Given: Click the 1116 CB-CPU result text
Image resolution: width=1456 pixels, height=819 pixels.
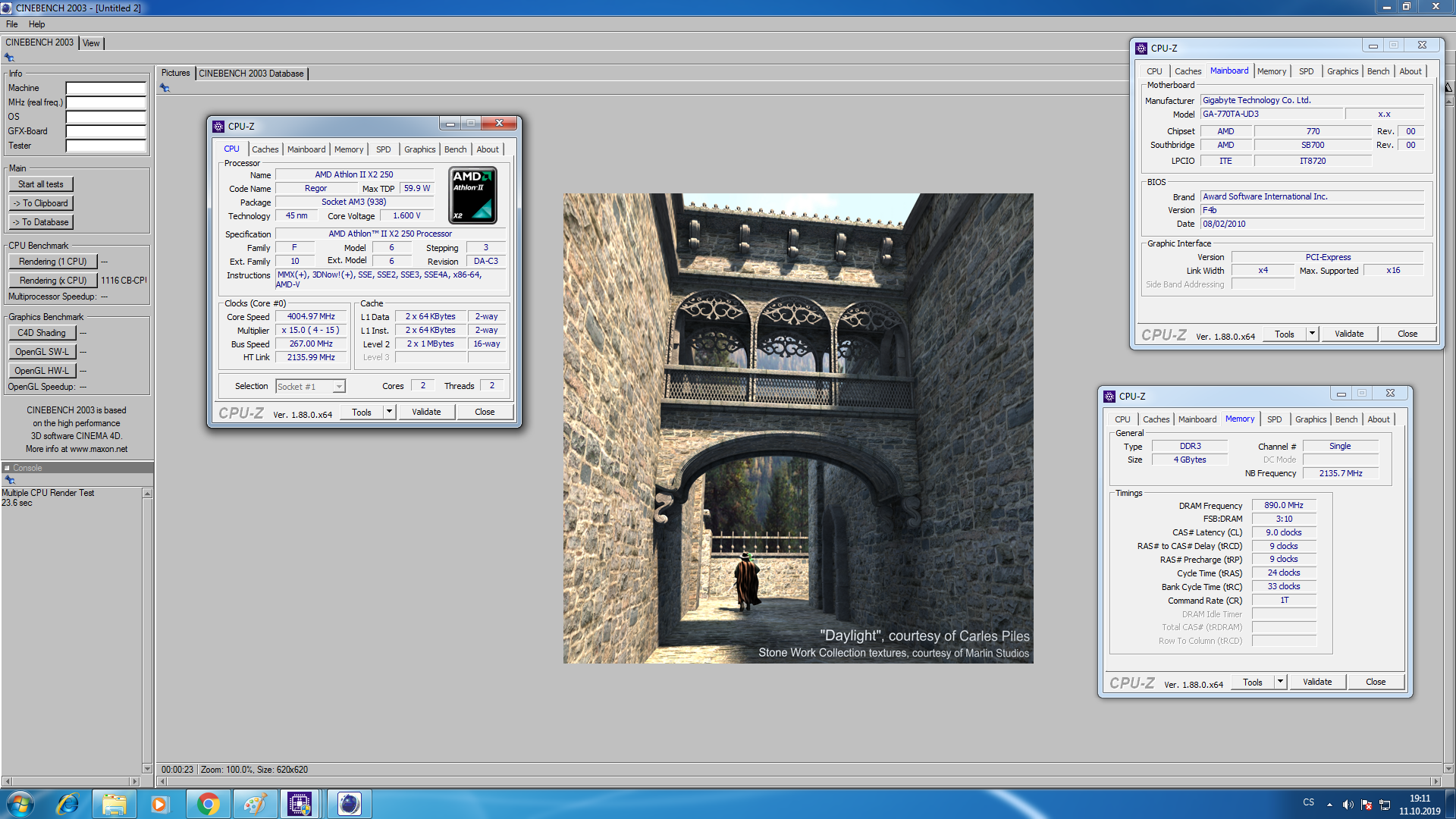Looking at the screenshot, I should (x=124, y=281).
